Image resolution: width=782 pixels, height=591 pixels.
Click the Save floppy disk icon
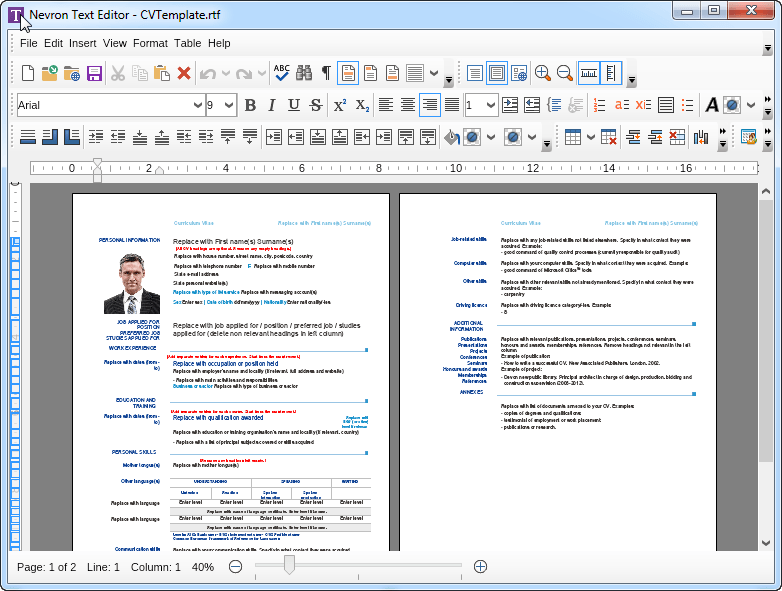95,73
